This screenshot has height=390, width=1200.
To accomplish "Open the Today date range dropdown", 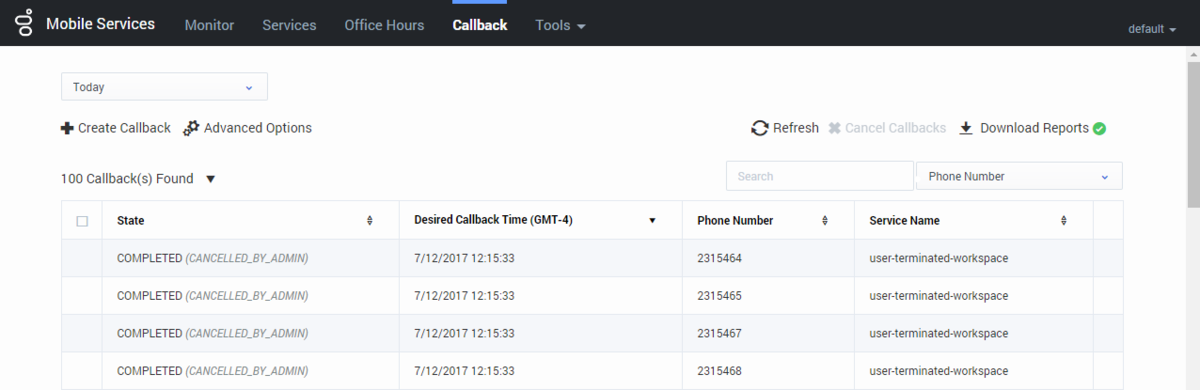I will [164, 87].
